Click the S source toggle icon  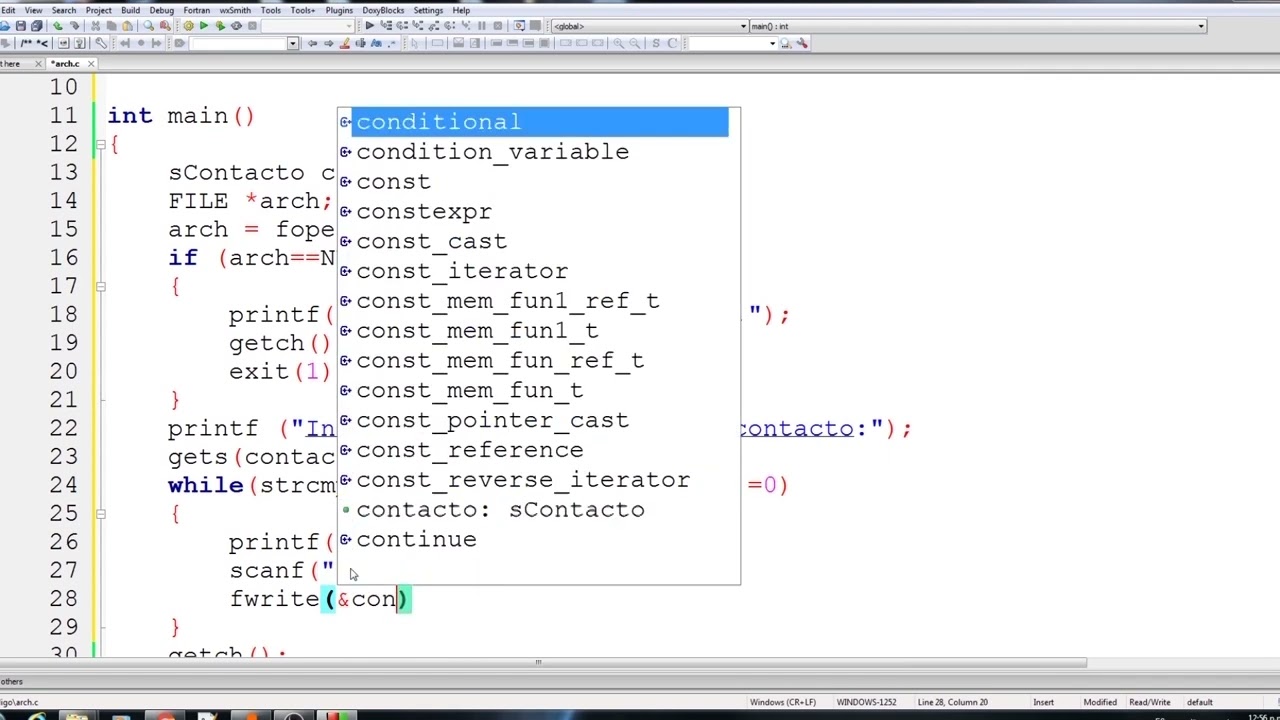[x=656, y=43]
